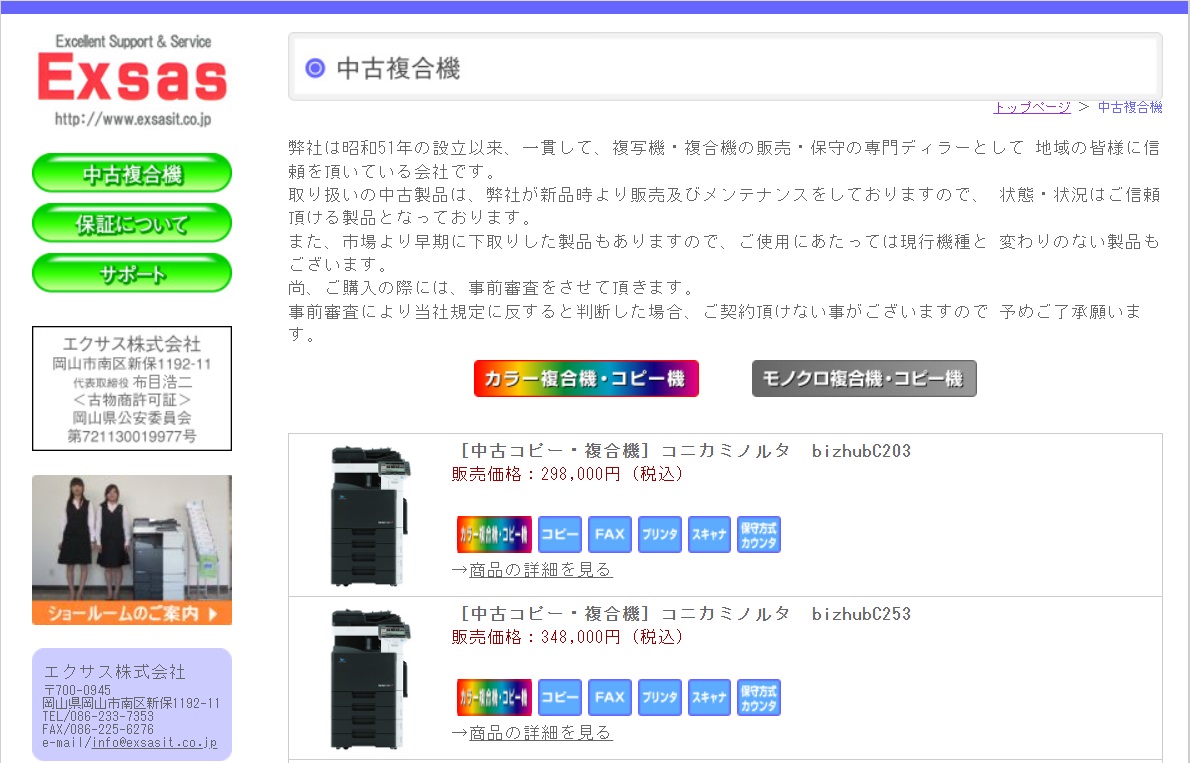The width and height of the screenshot is (1190, 763).
Task: Click 中古複合機 breadcrumb text
Action: click(x=1130, y=107)
